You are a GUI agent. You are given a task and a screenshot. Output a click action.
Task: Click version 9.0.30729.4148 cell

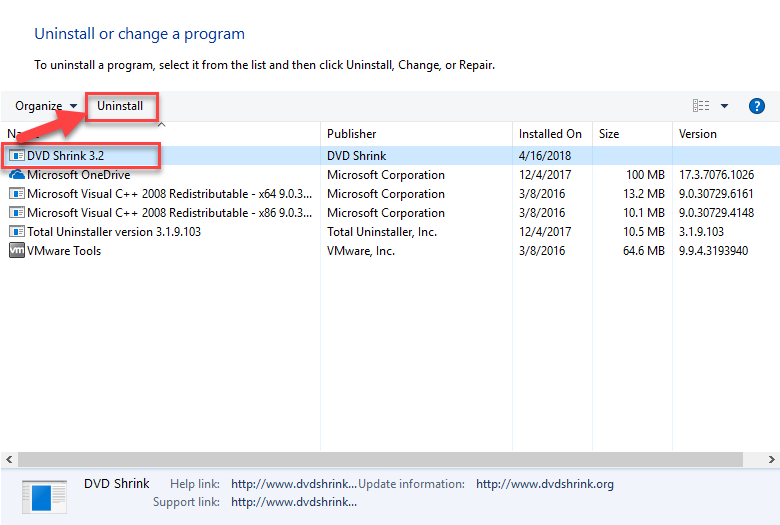point(716,212)
